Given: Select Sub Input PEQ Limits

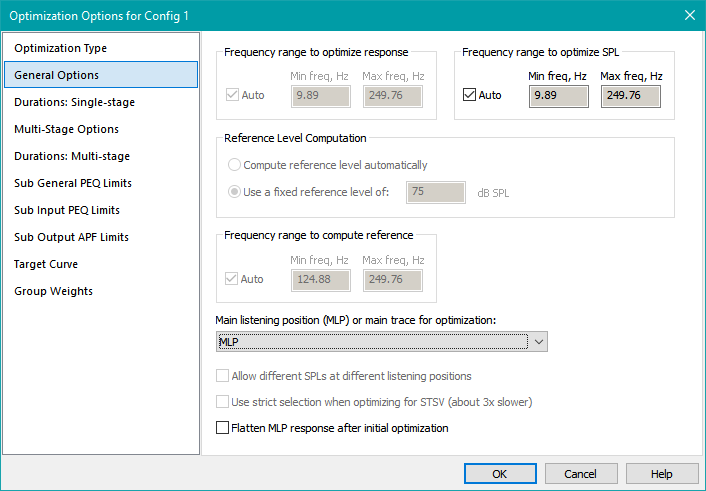Looking at the screenshot, I should pos(101,210).
